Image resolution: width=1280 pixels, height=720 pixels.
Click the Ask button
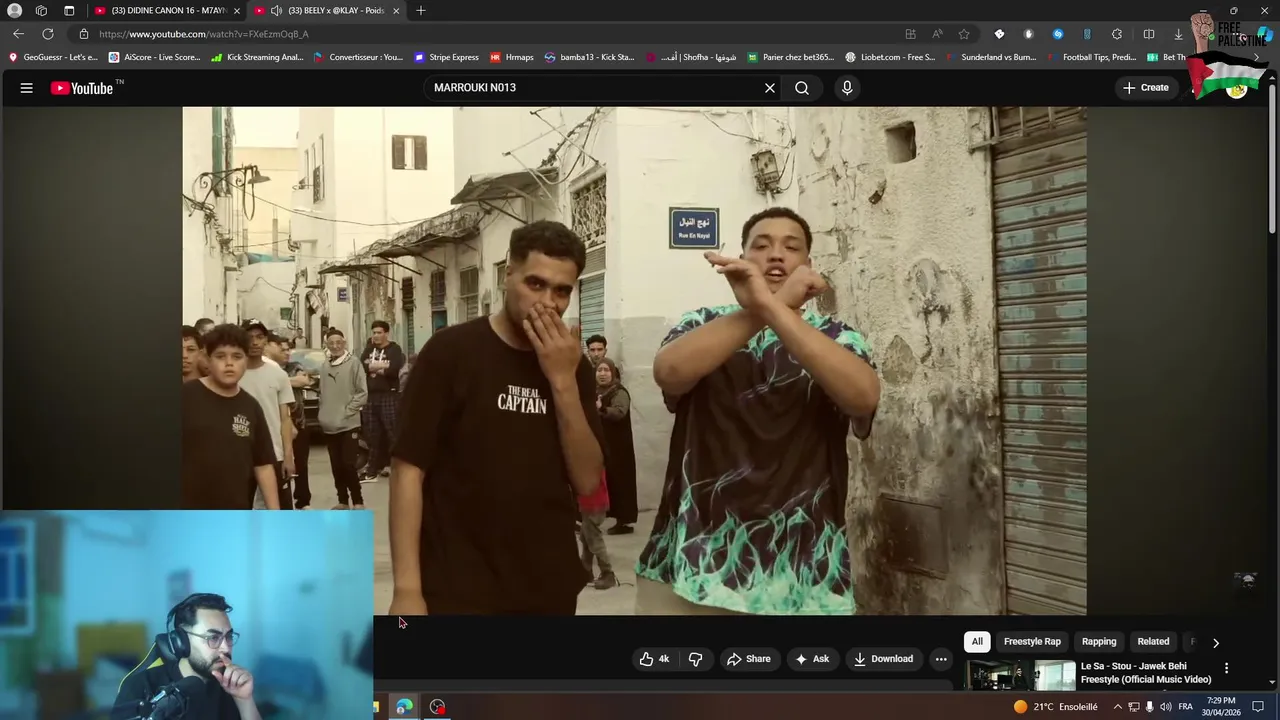point(811,659)
